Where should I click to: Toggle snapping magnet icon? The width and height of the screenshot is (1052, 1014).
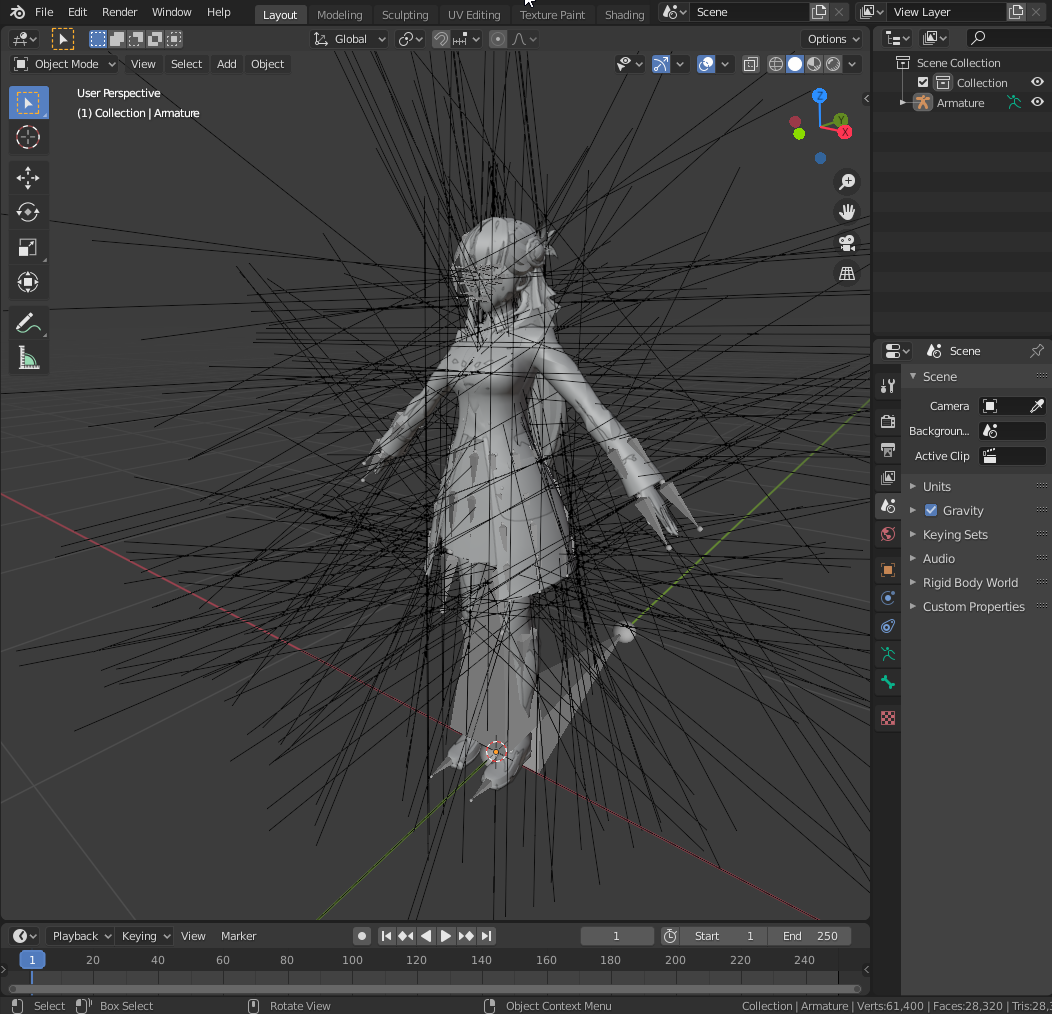point(440,39)
